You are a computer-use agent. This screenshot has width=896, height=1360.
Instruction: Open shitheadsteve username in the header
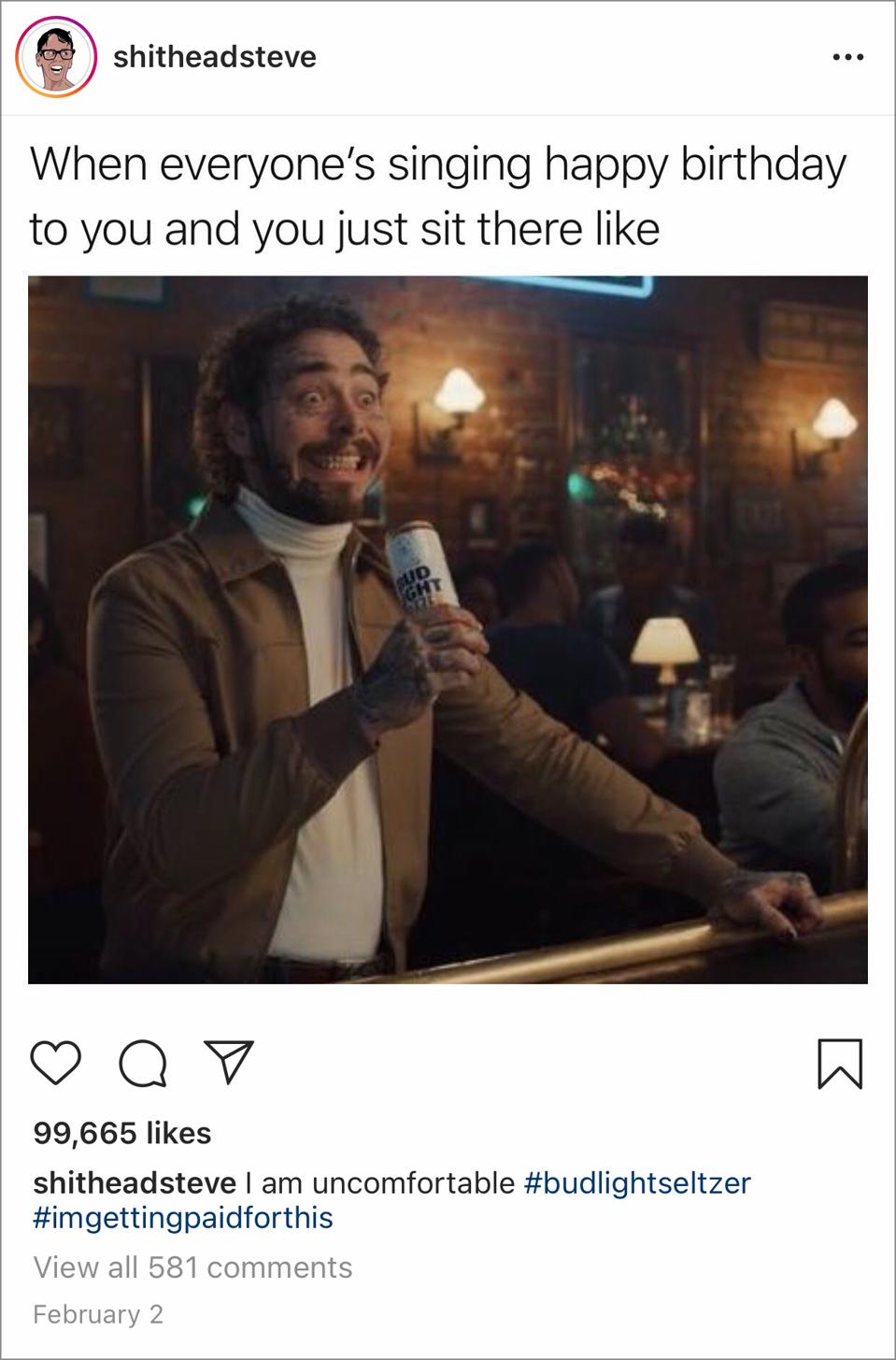coord(215,57)
